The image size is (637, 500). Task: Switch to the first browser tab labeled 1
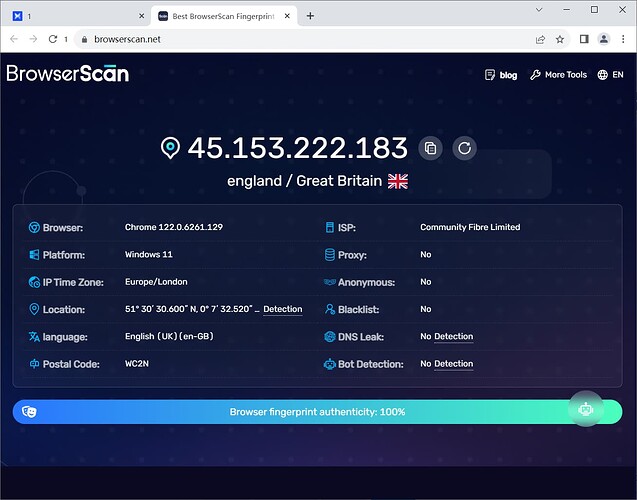click(x=77, y=16)
